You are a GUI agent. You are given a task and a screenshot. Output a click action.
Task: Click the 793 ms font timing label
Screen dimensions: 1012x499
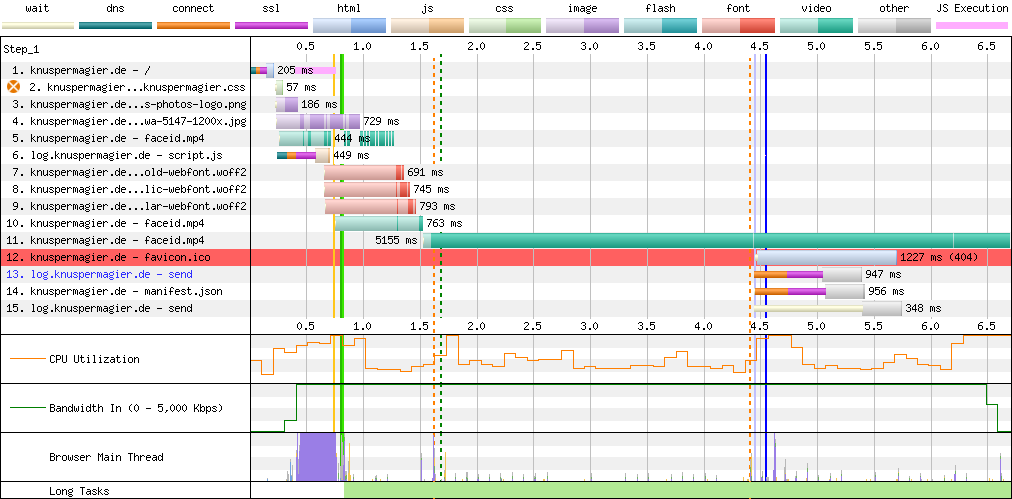pos(437,207)
